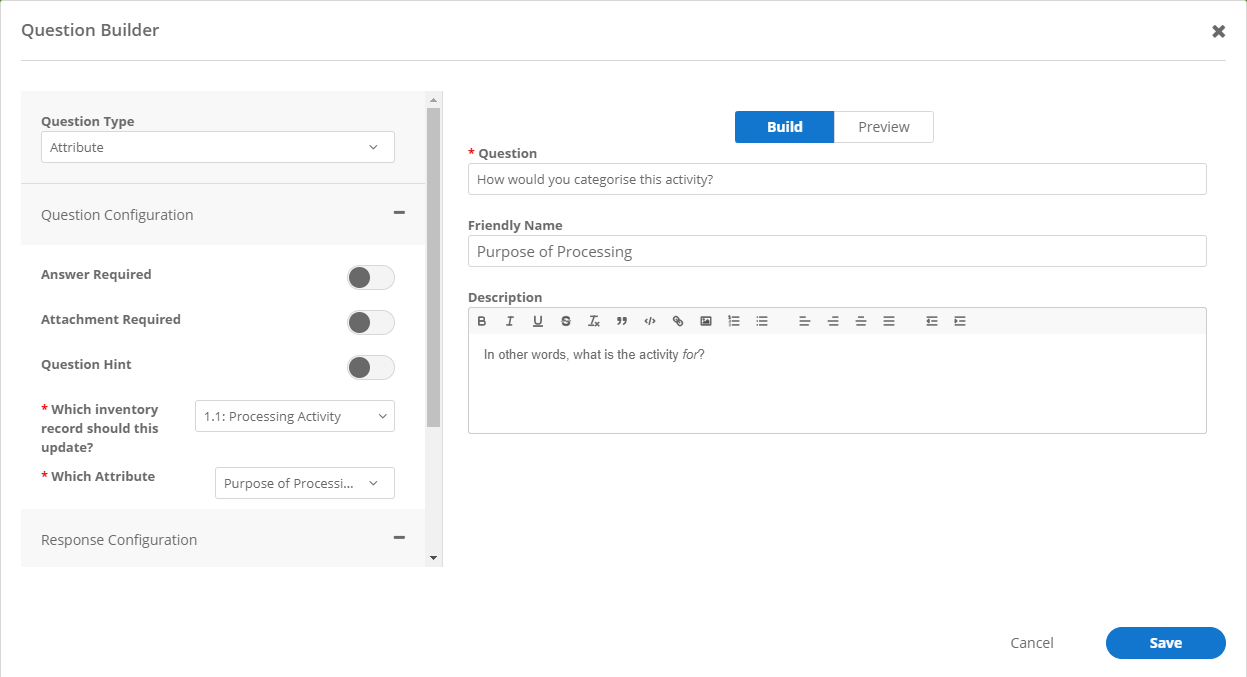This screenshot has height=677, width=1247.
Task: Collapse the Question Configuration section
Action: click(x=399, y=213)
